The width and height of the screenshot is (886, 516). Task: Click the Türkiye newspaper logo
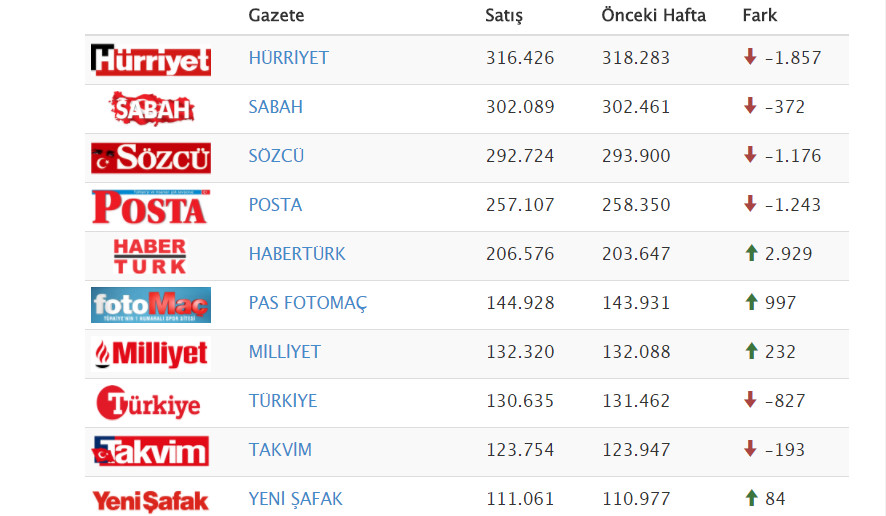coord(149,403)
